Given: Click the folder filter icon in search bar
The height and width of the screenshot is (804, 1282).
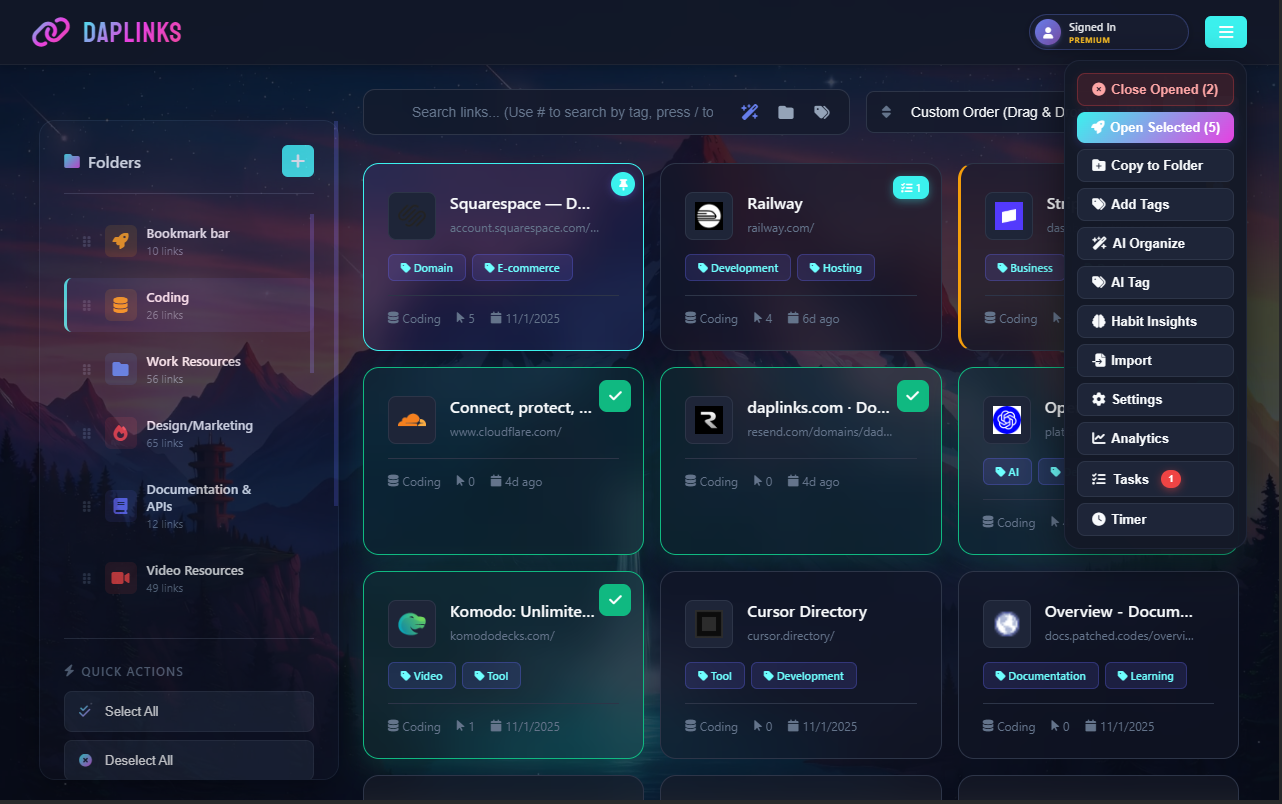Looking at the screenshot, I should 786,112.
